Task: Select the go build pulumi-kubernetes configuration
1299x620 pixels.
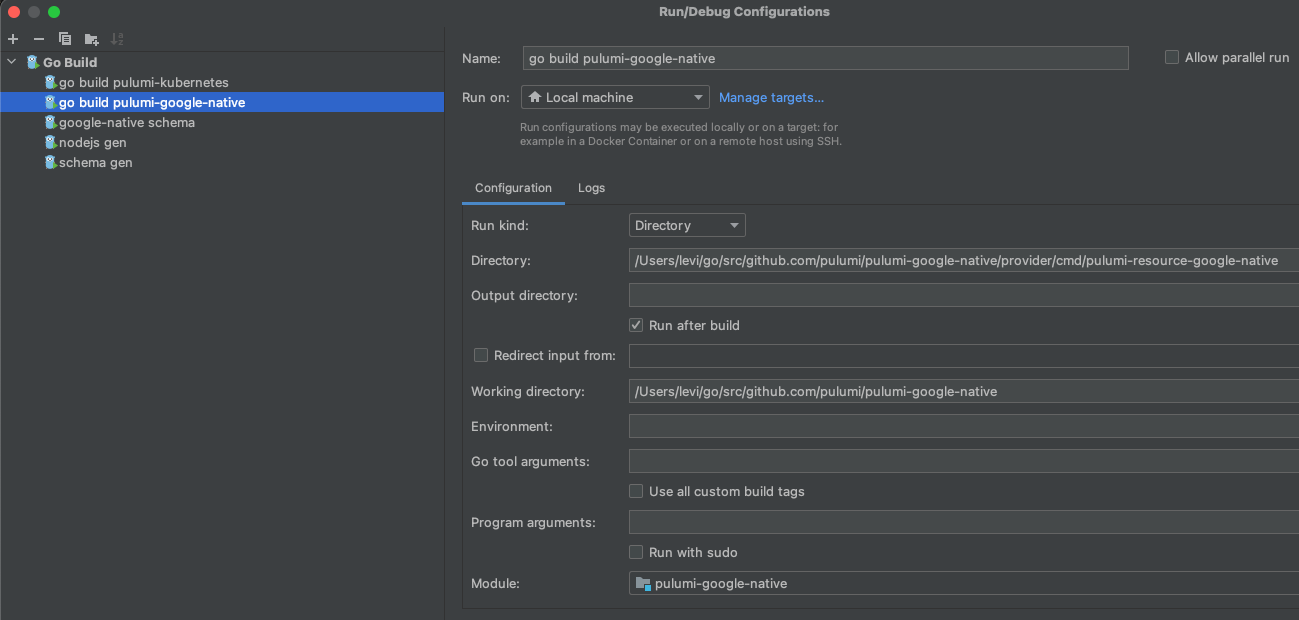Action: click(x=140, y=82)
